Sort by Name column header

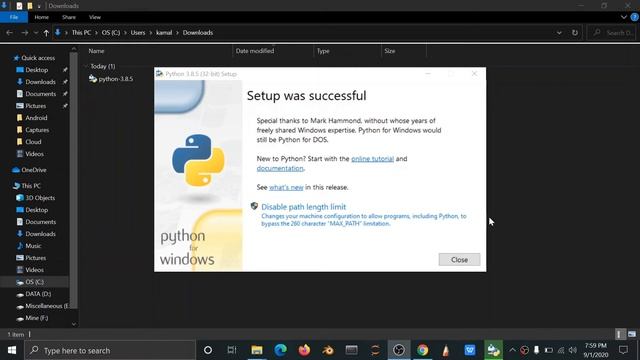tap(96, 51)
